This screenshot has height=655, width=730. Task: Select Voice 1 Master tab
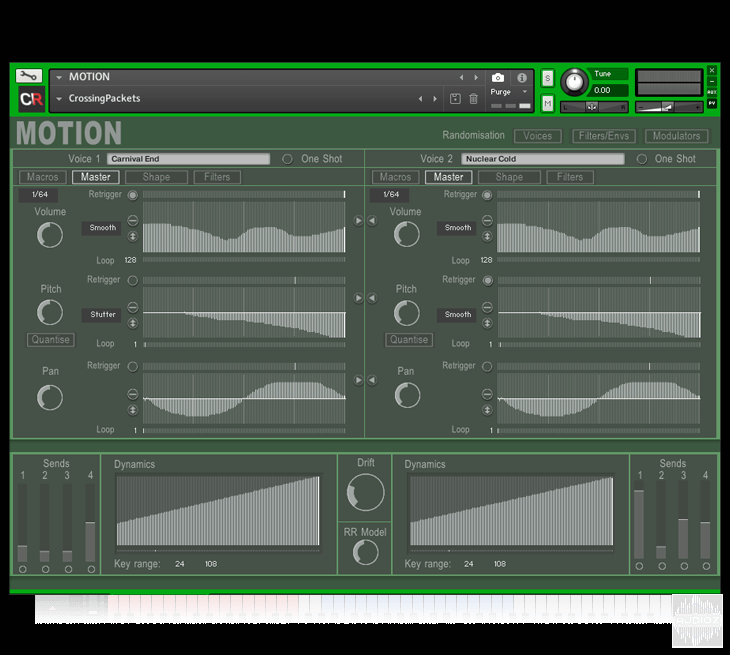(95, 177)
